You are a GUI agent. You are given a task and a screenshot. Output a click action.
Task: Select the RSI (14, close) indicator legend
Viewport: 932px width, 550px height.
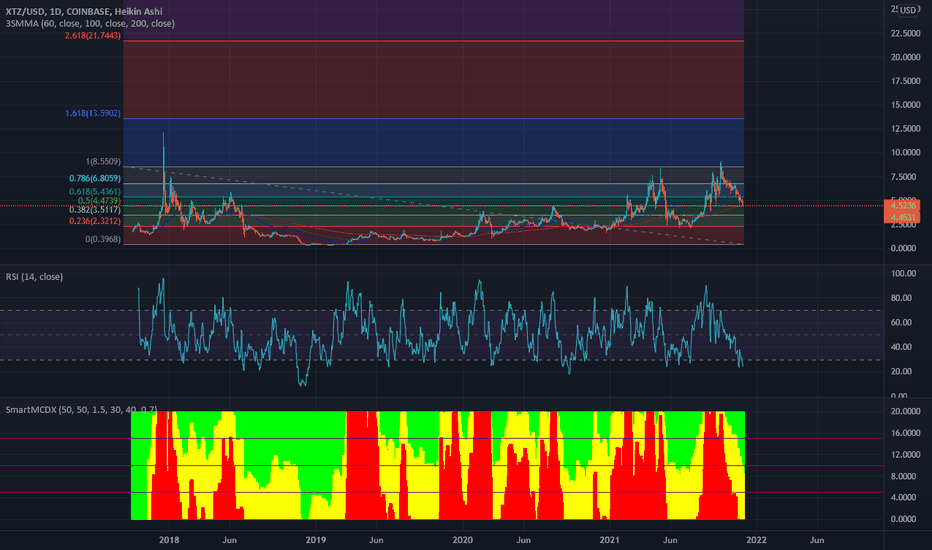[x=34, y=277]
